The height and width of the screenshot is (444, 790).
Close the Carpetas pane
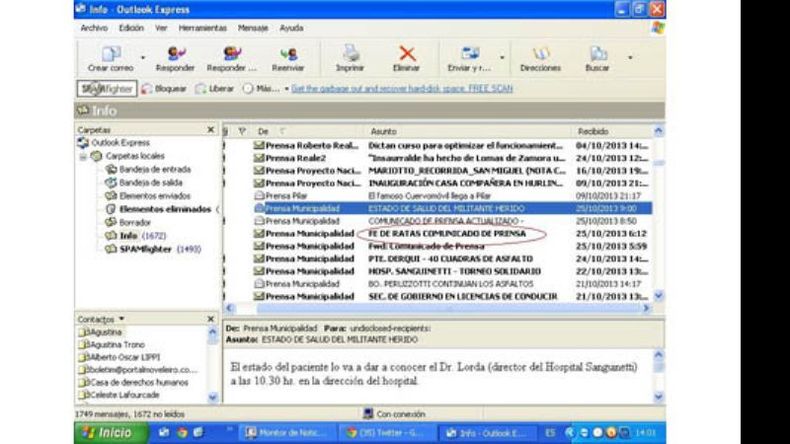[211, 130]
